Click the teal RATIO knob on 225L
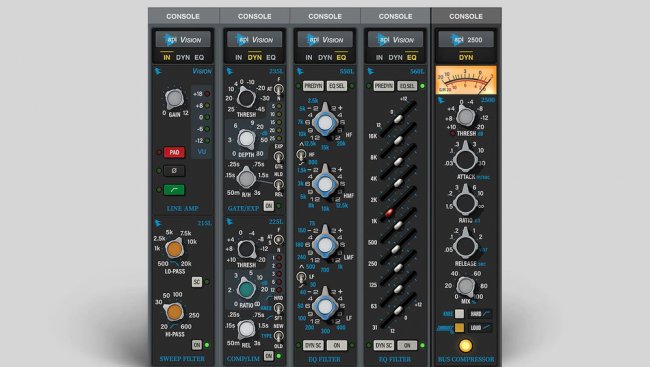Viewport: 650px width, 367px height. coord(246,289)
